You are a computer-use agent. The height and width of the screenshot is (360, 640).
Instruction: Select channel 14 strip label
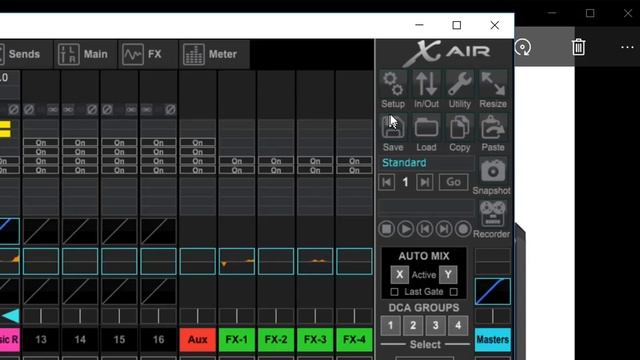click(80, 340)
